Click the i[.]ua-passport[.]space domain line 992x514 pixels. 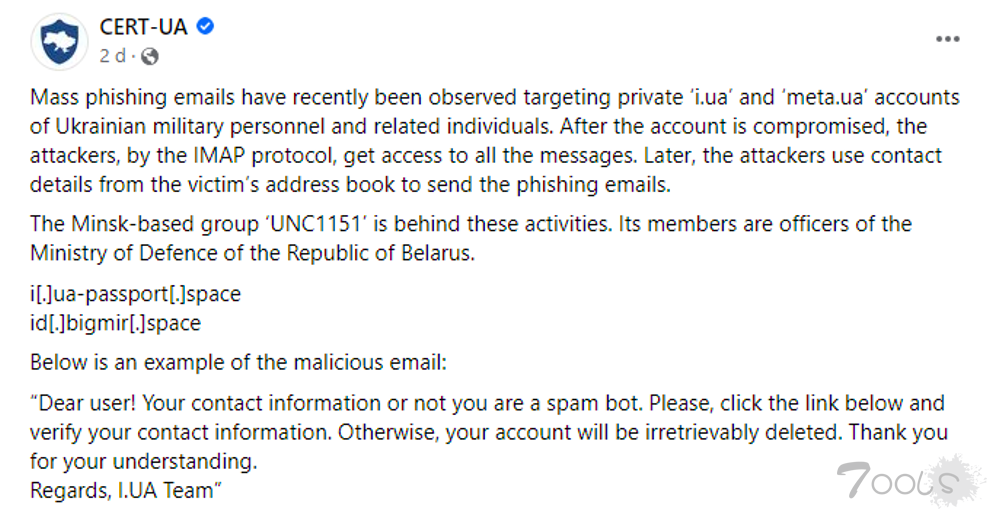pyautogui.click(x=135, y=294)
